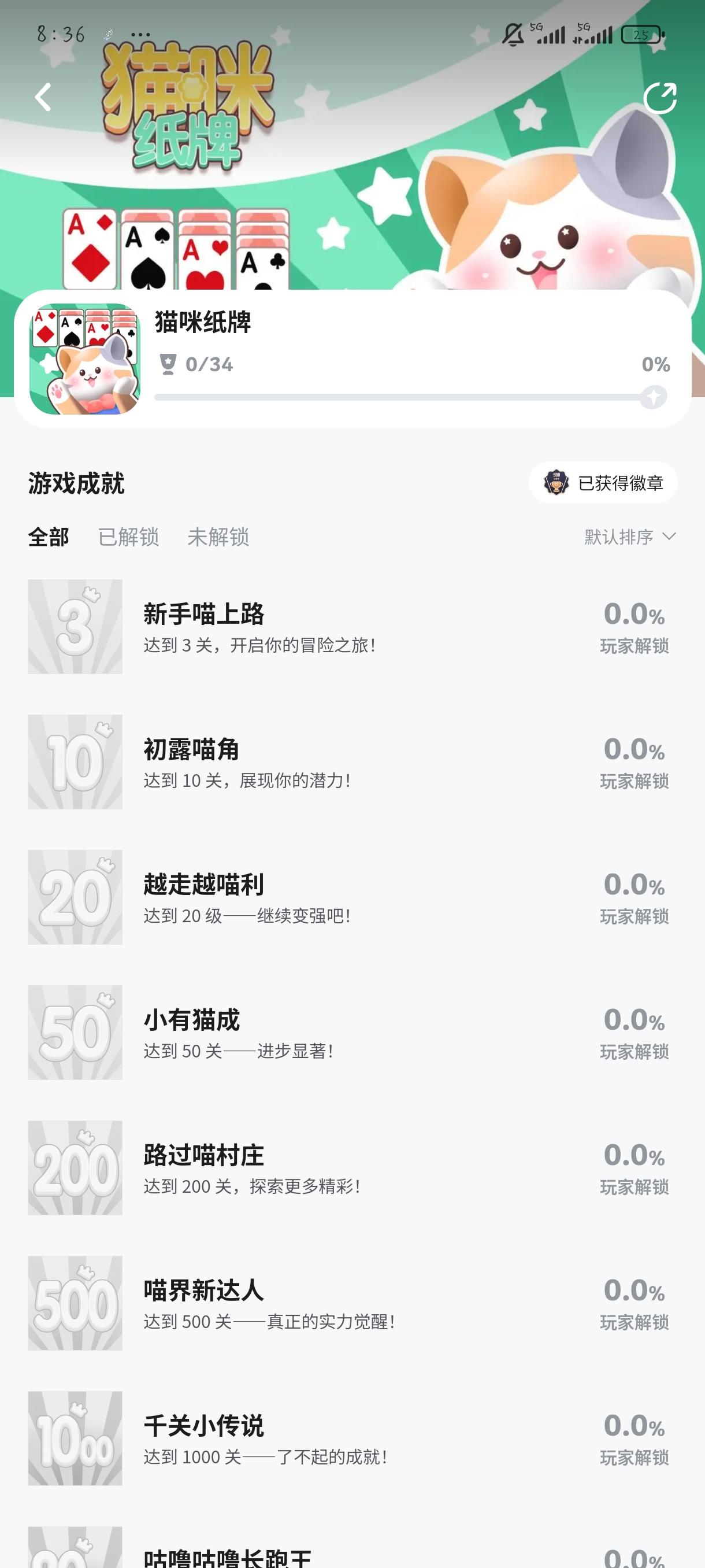Viewport: 705px width, 1568px height.
Task: Tap the share icon in header
Action: tap(660, 98)
